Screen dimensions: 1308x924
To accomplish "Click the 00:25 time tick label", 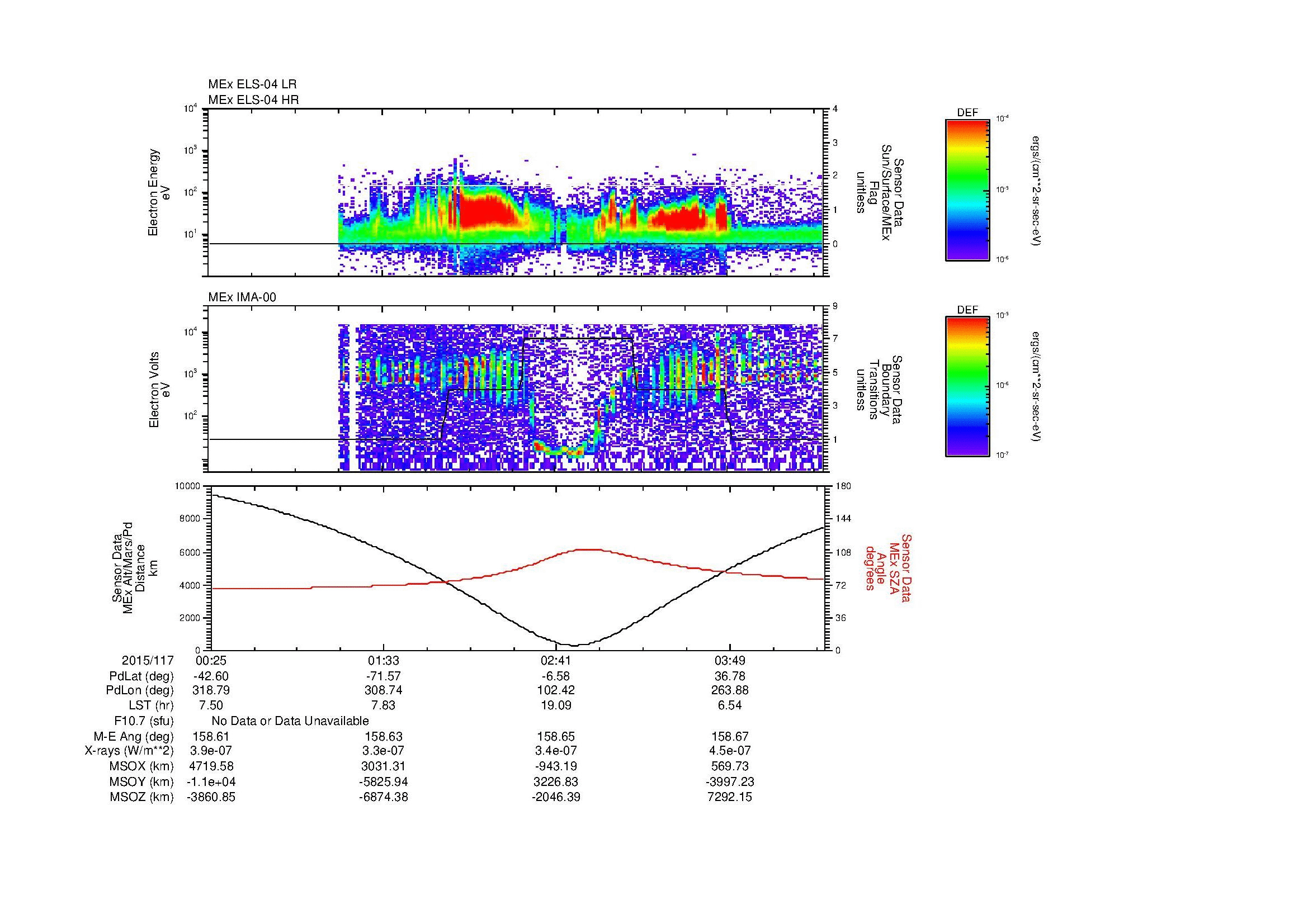I will pyautogui.click(x=211, y=660).
